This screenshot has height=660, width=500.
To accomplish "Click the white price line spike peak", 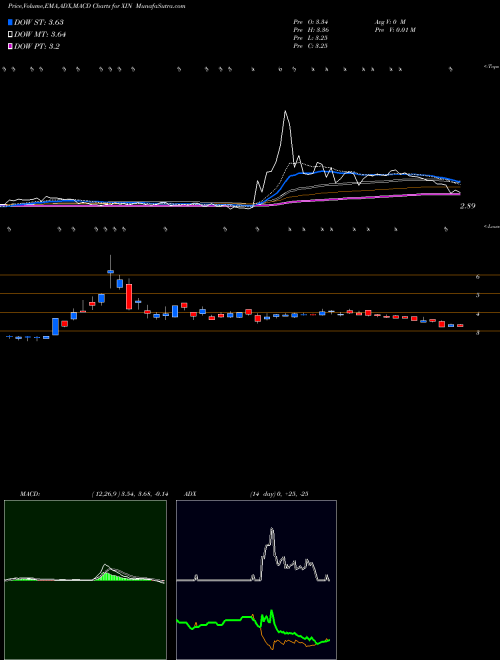I will tap(285, 111).
